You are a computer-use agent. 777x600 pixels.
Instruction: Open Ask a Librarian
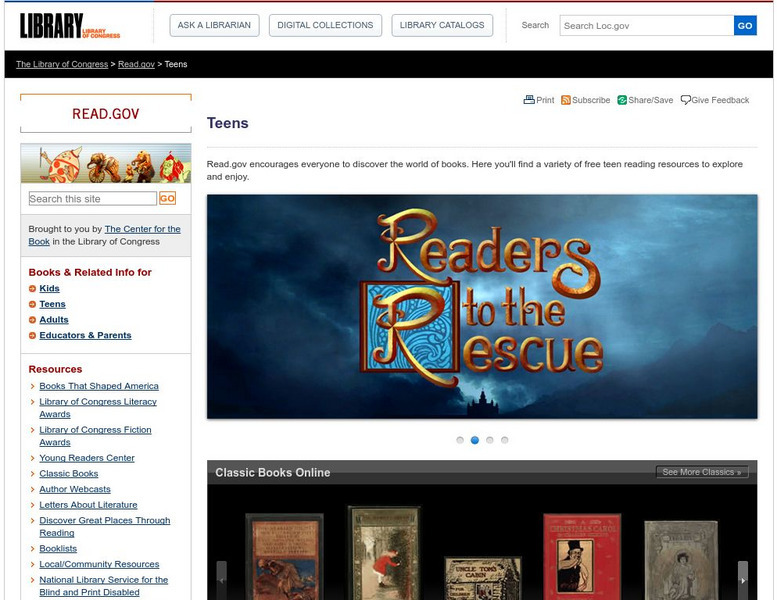pyautogui.click(x=214, y=25)
